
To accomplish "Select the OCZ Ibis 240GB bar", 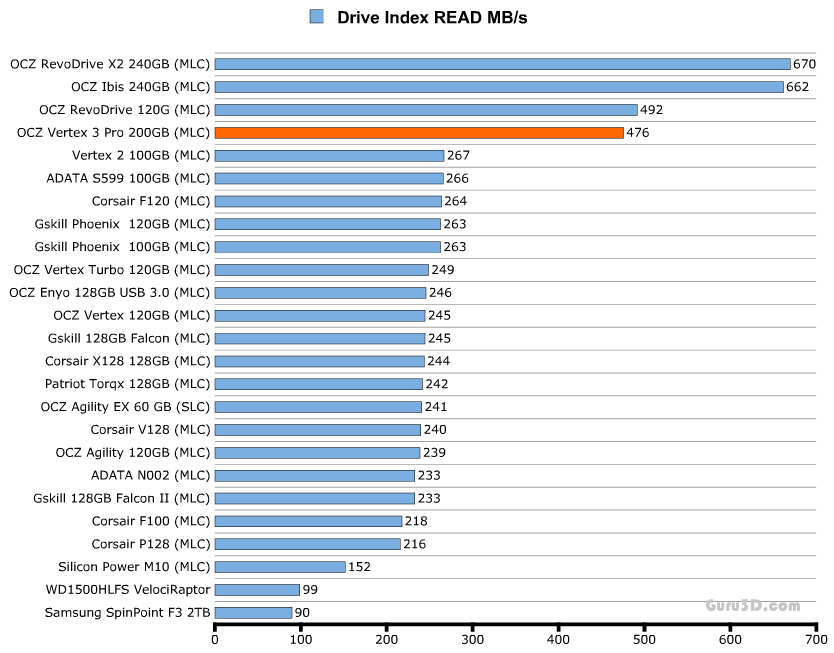I will click(499, 87).
